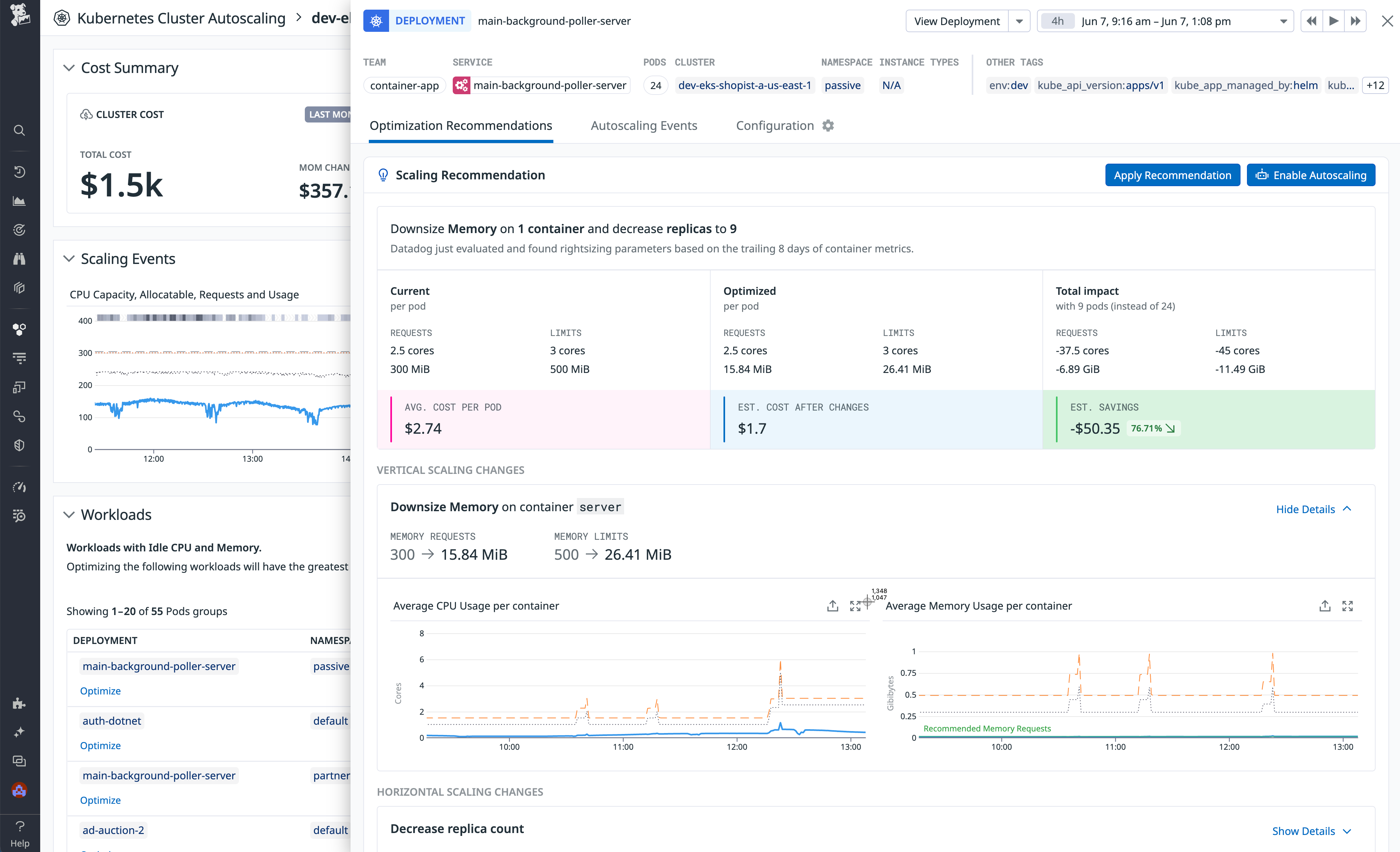Open Help at the bottom sidebar
Screen dimensions: 1400x852
[19, 826]
